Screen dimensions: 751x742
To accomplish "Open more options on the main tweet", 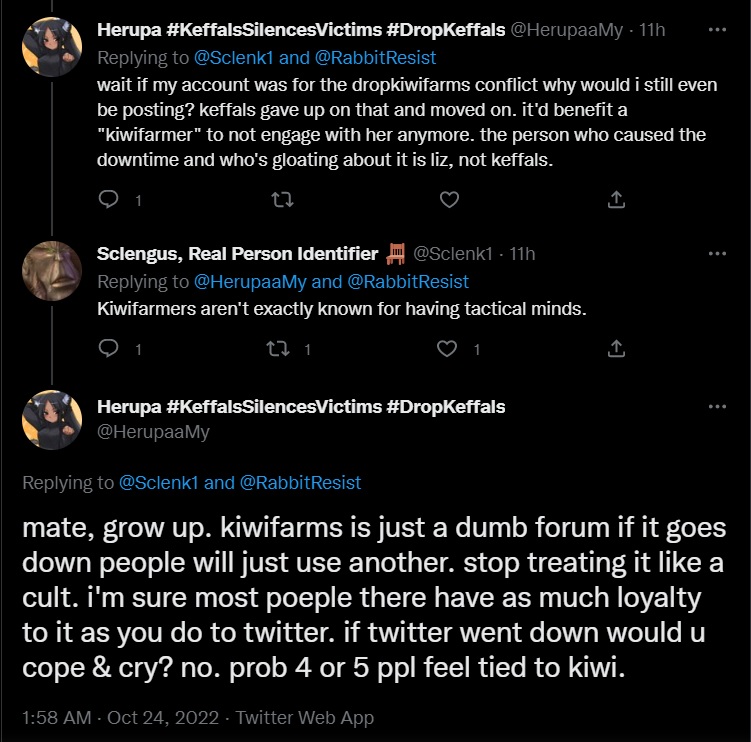I will [717, 408].
